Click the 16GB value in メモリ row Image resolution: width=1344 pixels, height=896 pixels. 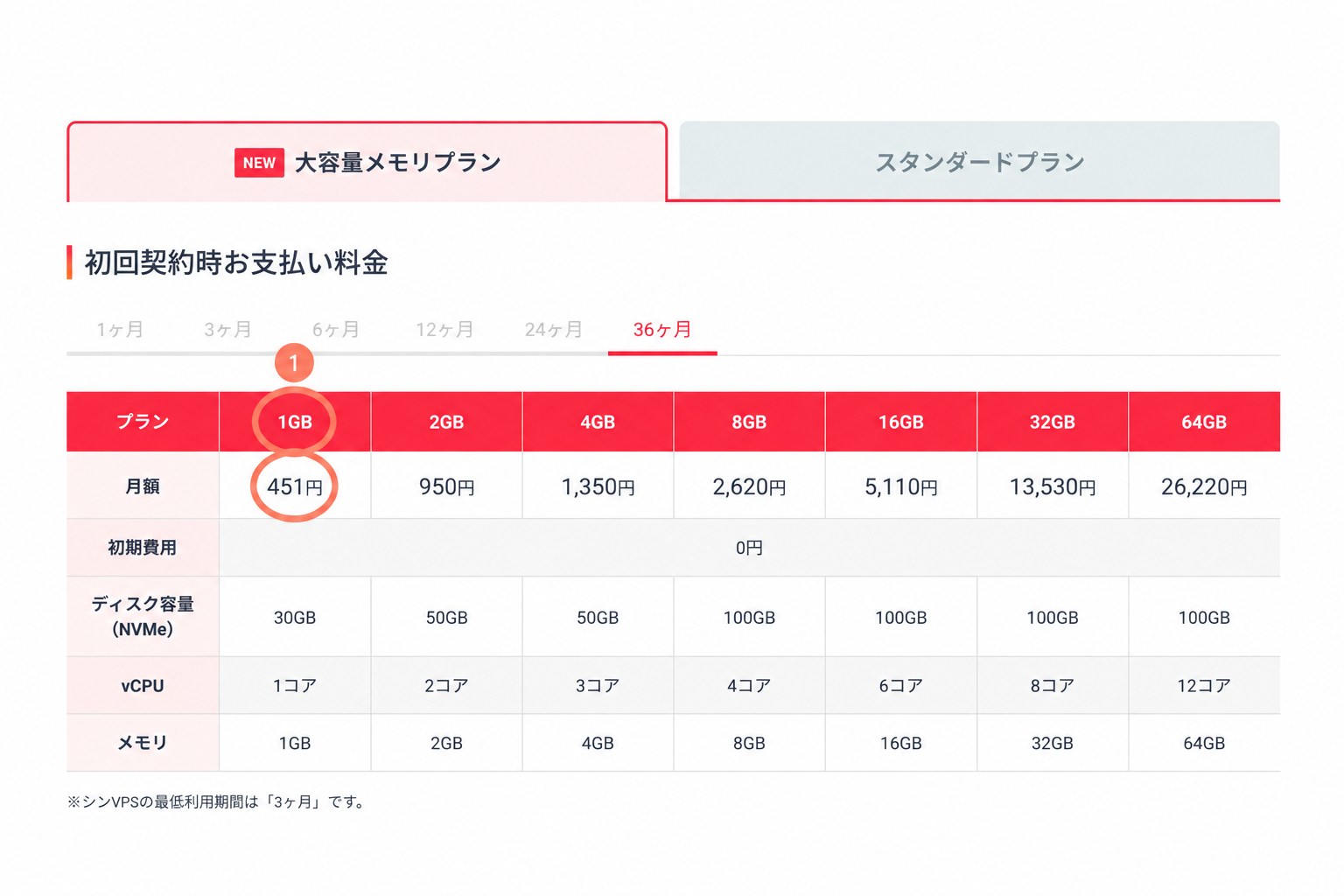901,744
